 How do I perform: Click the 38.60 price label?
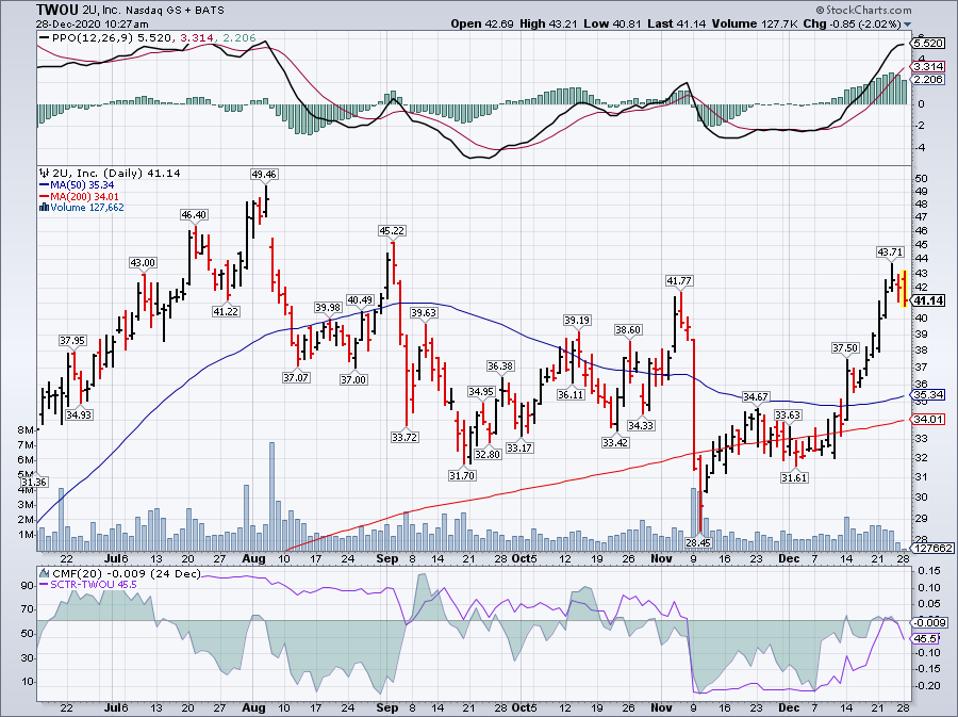pyautogui.click(x=628, y=330)
